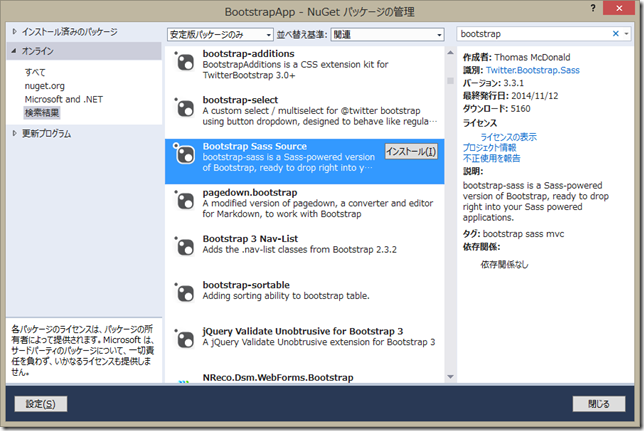Expand the インストール済みのパッケージ tree node
644x431 pixels.
point(14,31)
